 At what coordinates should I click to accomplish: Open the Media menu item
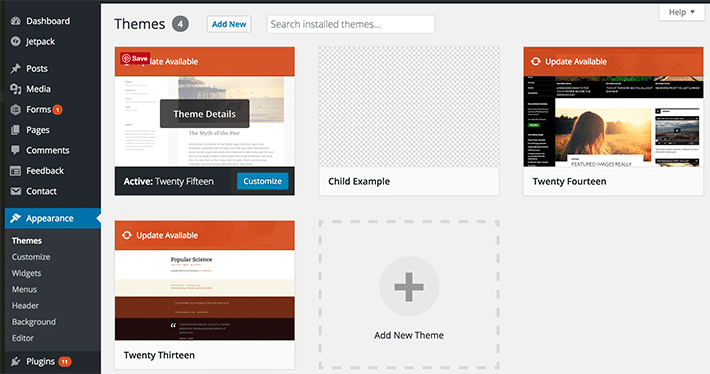tap(38, 89)
